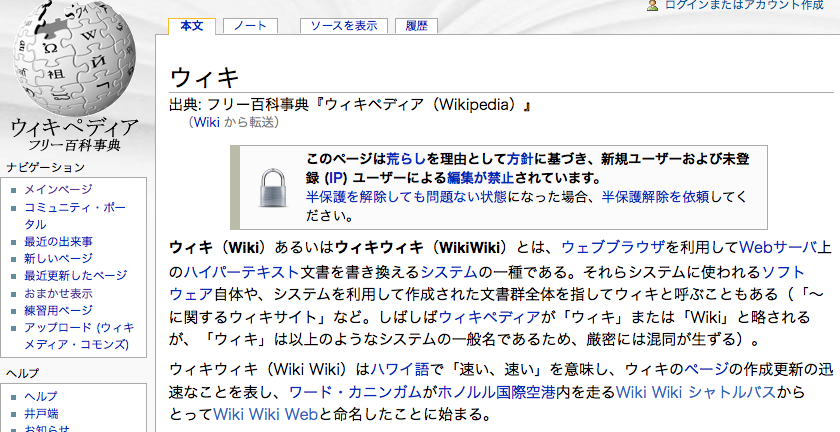
Task: Open 新しいページ sidebar link
Action: tap(58, 258)
